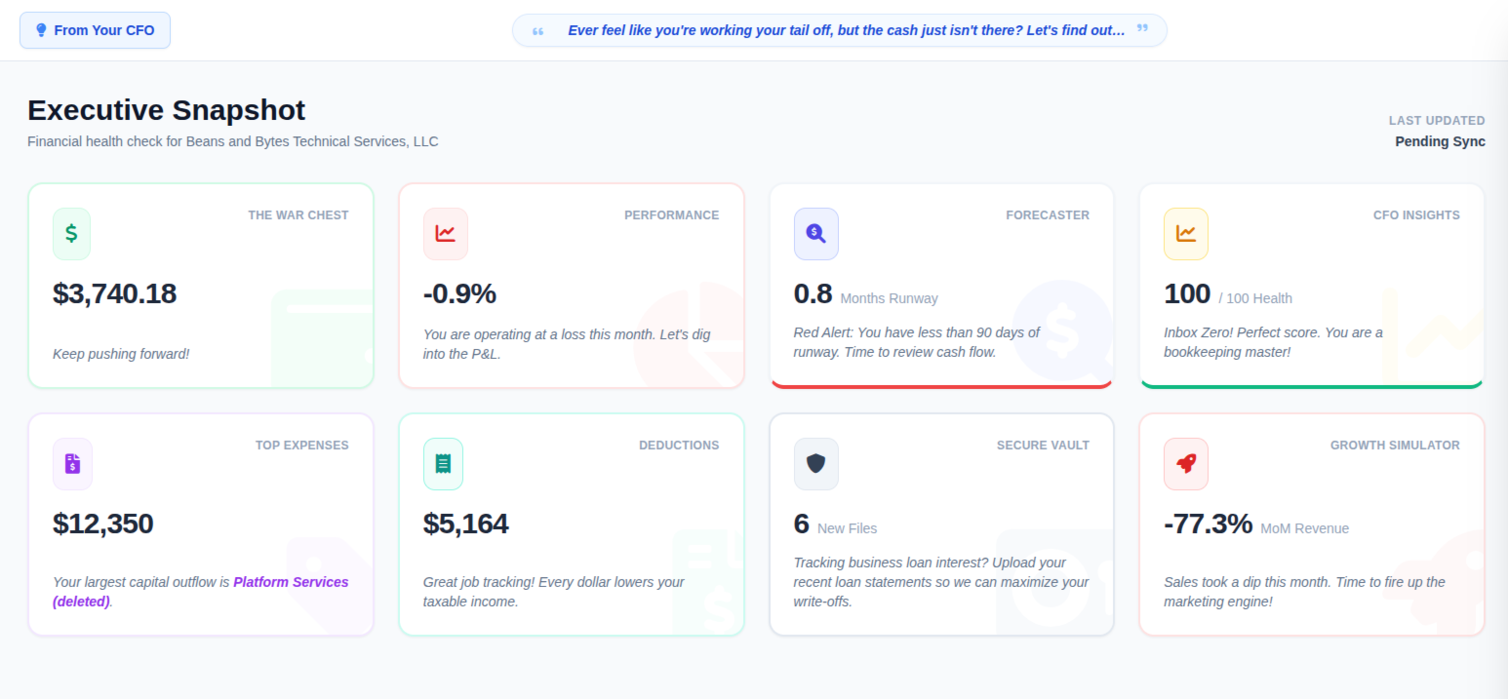Click the CFO quote banner at top
1508x699 pixels.
(839, 30)
